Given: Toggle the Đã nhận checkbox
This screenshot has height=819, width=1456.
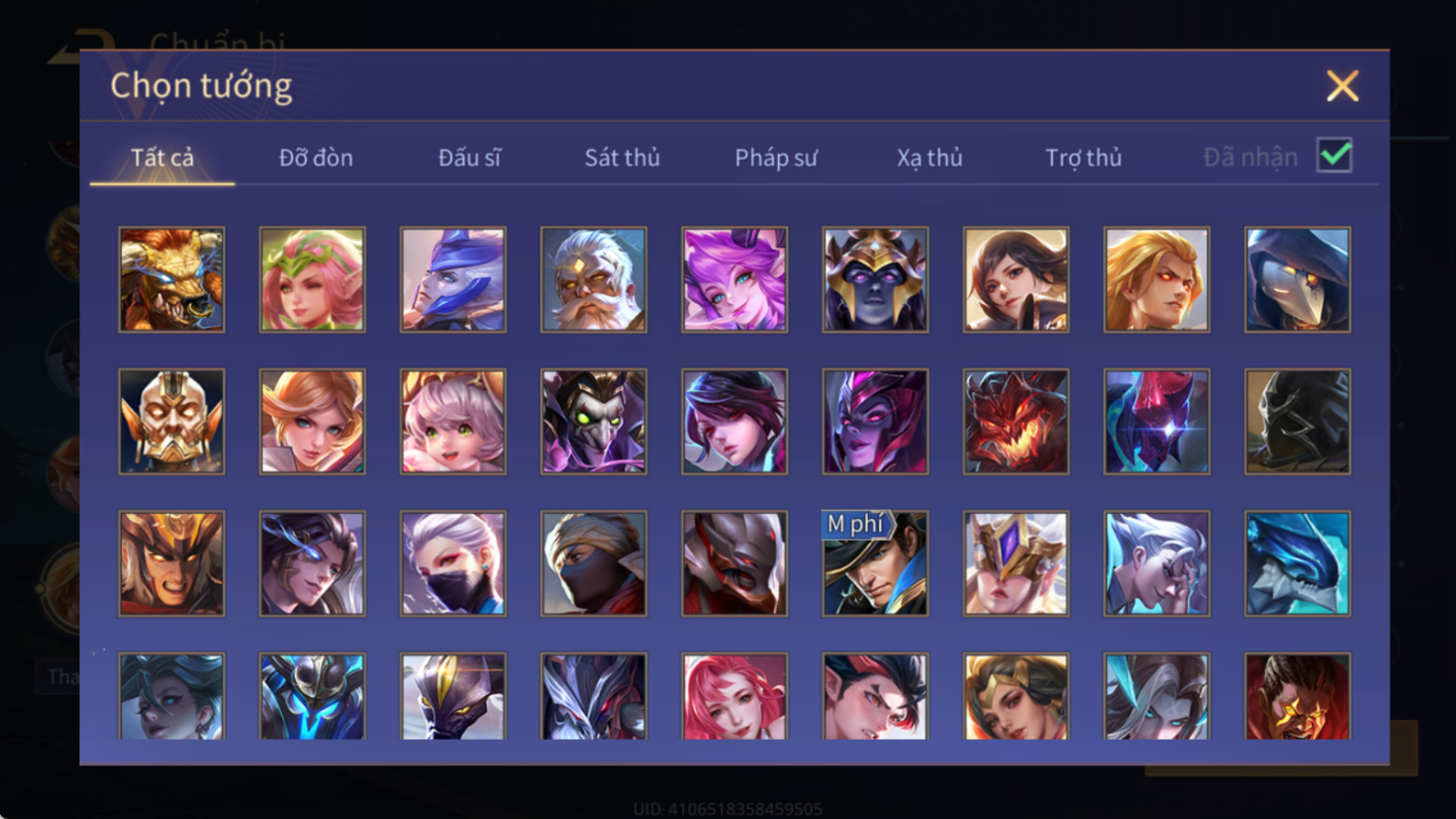Looking at the screenshot, I should (x=1334, y=155).
